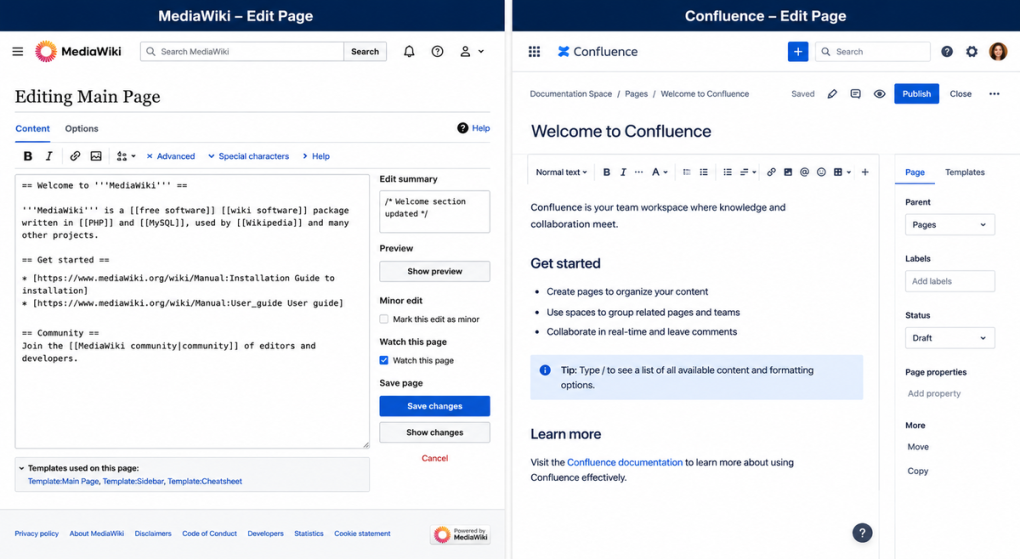
Task: Insert mention in Confluence toolbar
Action: point(805,172)
